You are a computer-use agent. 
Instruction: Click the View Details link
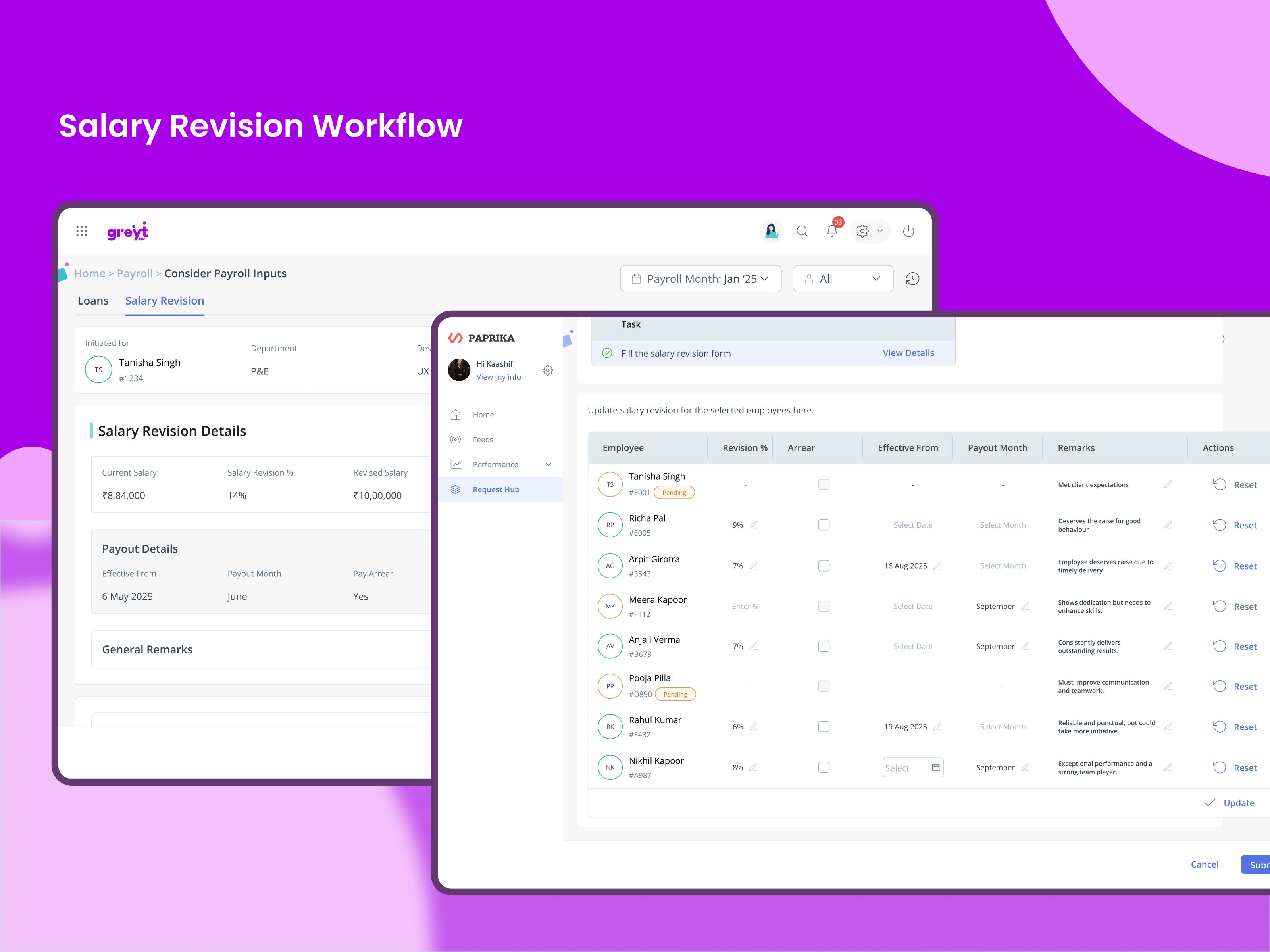coord(908,353)
